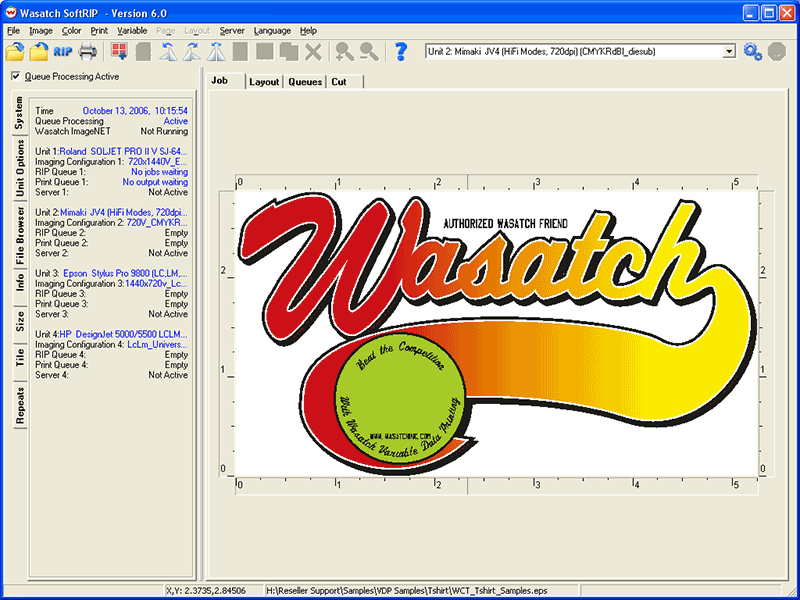Click the rotate counterclockwise icon
Screen dimensions: 800x600
pos(168,52)
